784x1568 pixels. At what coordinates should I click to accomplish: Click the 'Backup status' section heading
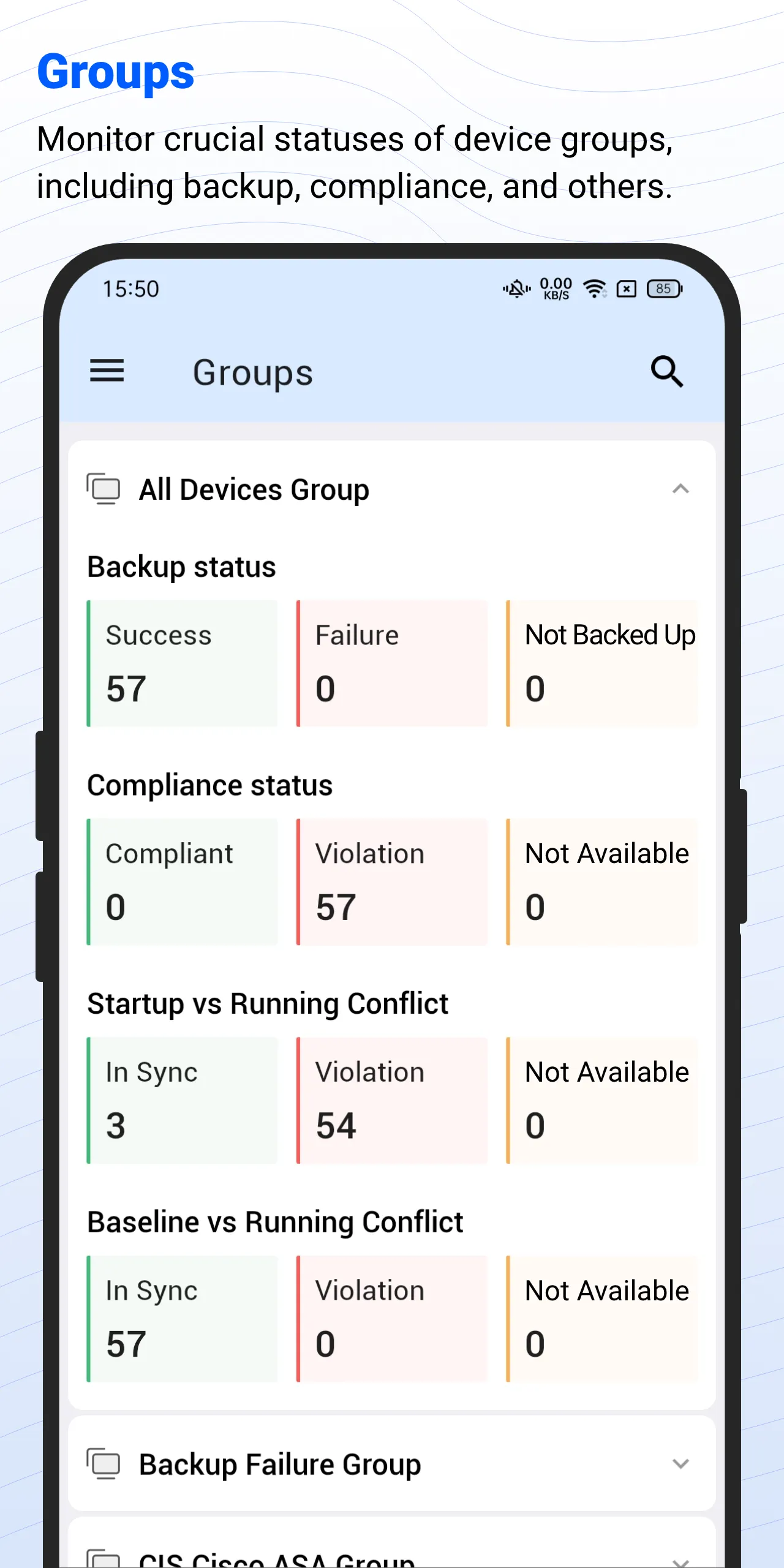pos(181,567)
